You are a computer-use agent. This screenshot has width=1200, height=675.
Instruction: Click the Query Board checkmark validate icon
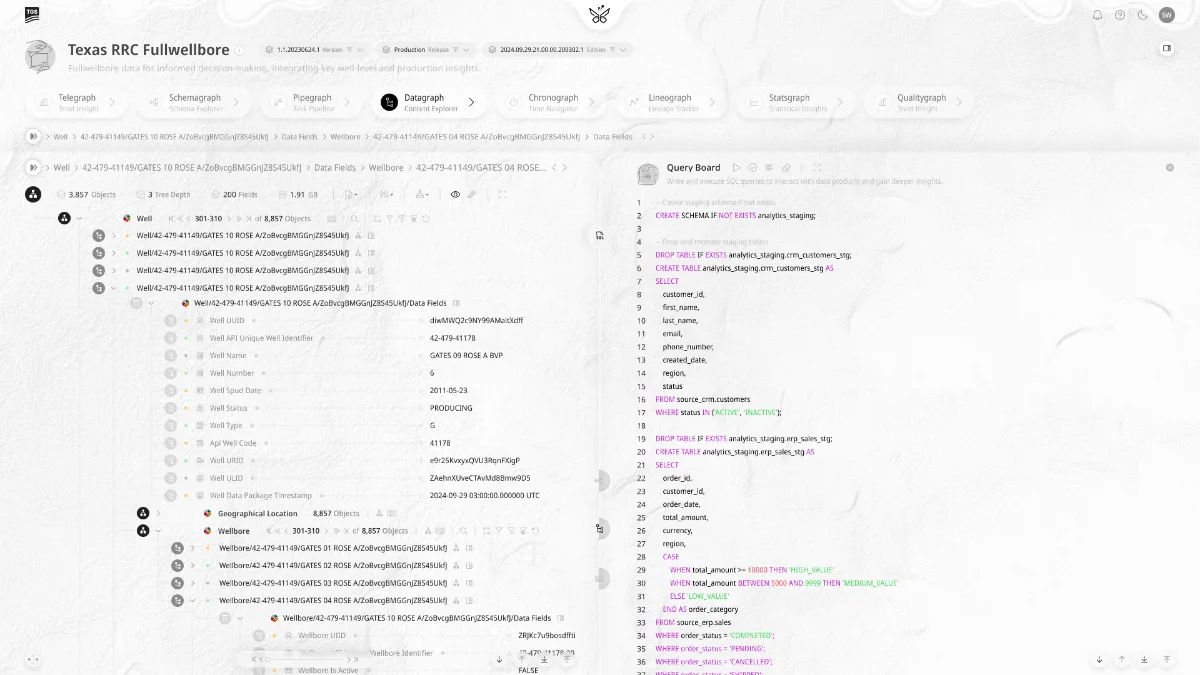tap(753, 168)
